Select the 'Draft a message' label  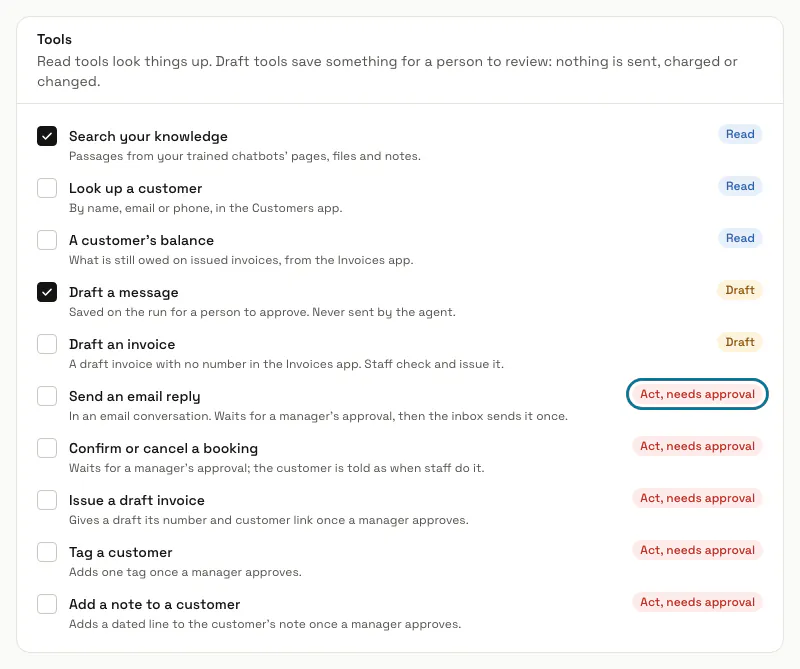(x=124, y=292)
